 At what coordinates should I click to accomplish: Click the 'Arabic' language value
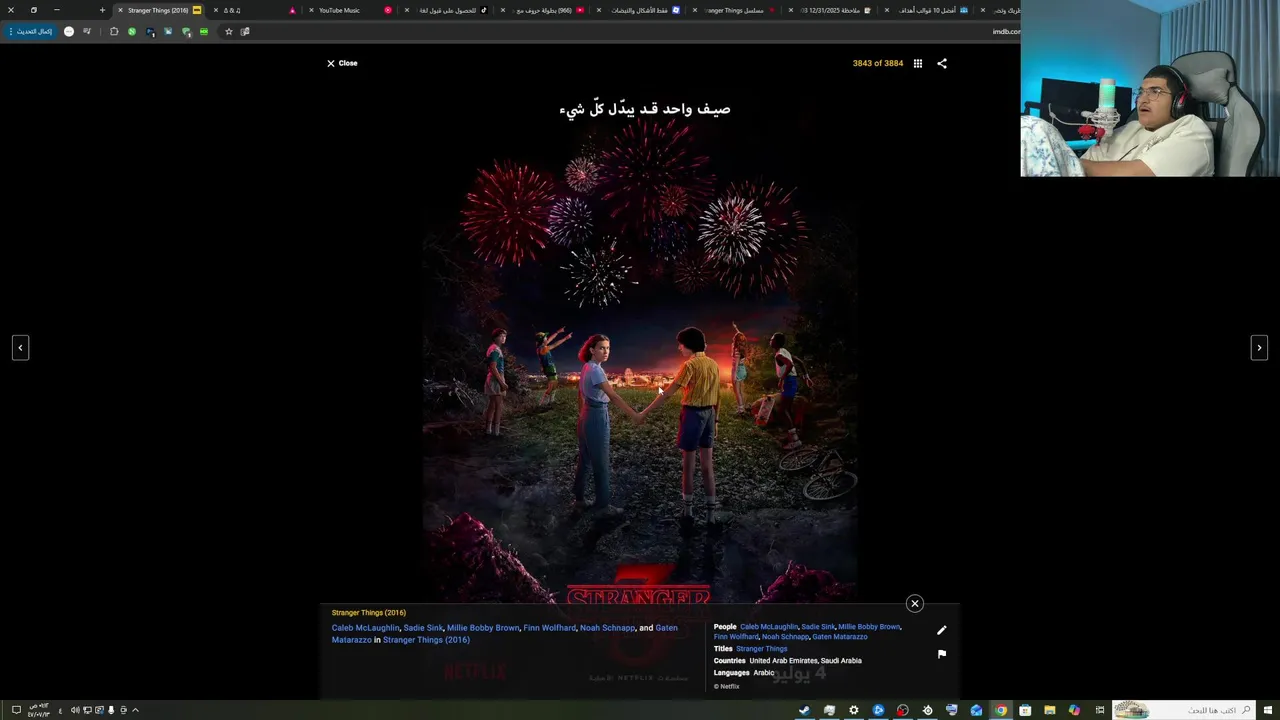pos(763,673)
